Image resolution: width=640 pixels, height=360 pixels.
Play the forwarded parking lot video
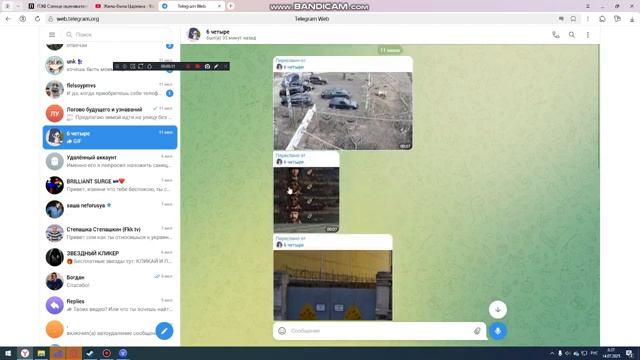tap(343, 111)
